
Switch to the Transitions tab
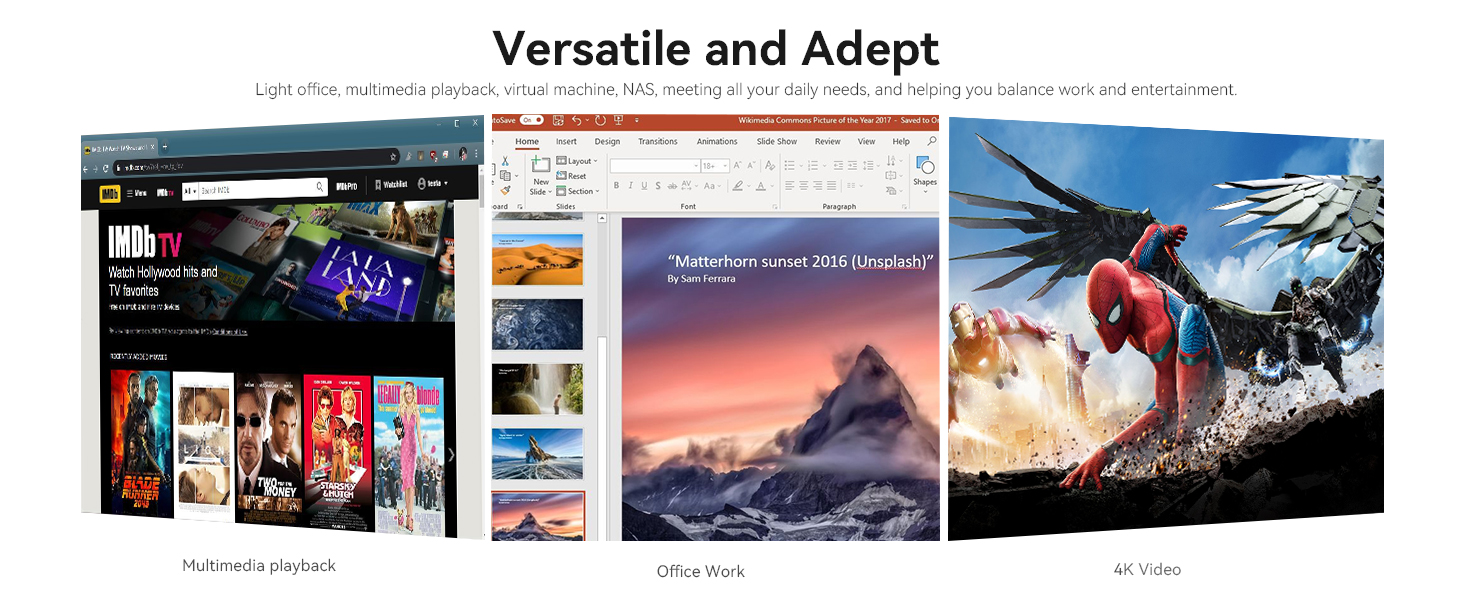click(658, 142)
